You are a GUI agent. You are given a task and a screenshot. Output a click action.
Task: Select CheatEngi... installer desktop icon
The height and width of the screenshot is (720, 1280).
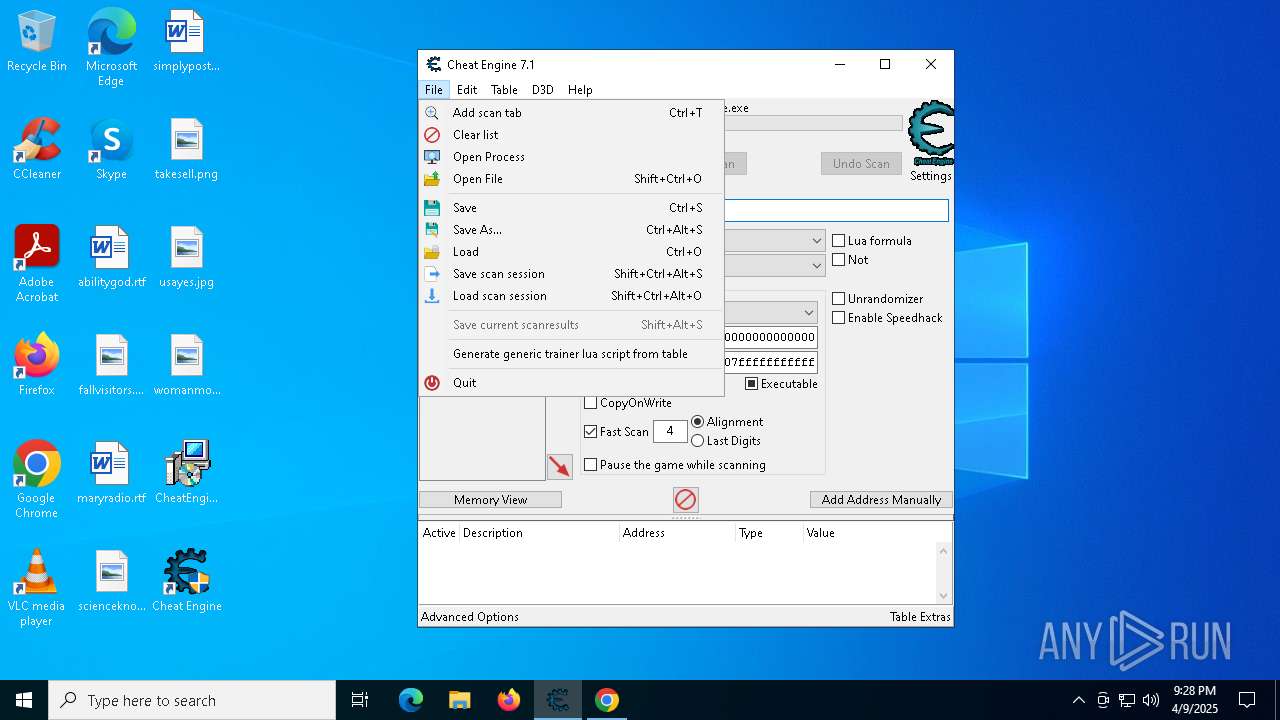tap(187, 473)
